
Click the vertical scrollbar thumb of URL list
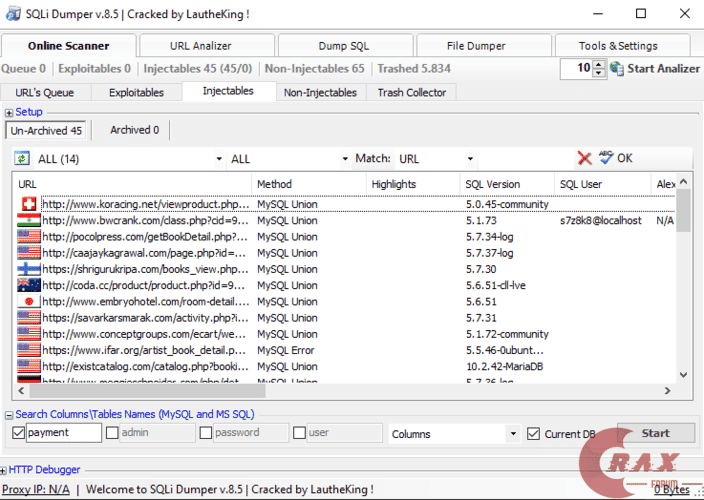683,211
